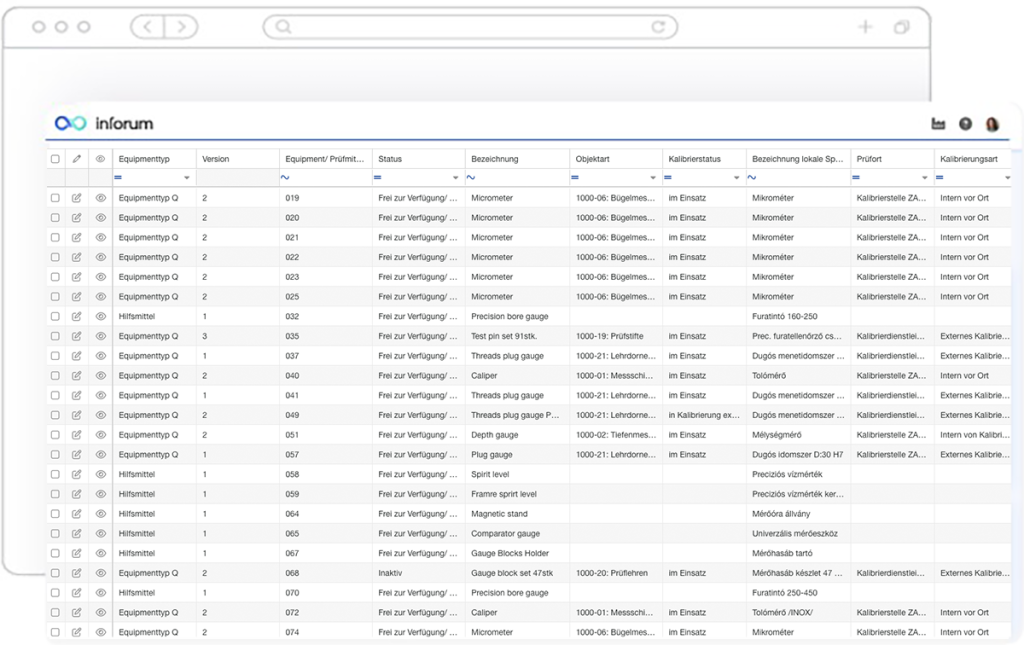Open the help icon in the header
Viewport: 1024px width, 645px height.
tap(965, 124)
